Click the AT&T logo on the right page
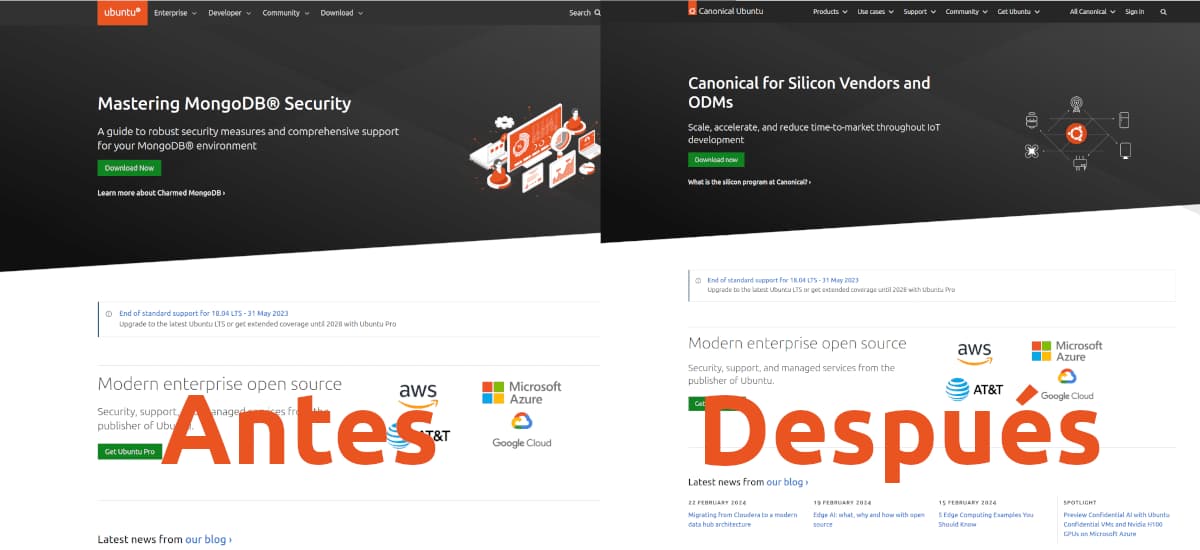 click(x=974, y=388)
